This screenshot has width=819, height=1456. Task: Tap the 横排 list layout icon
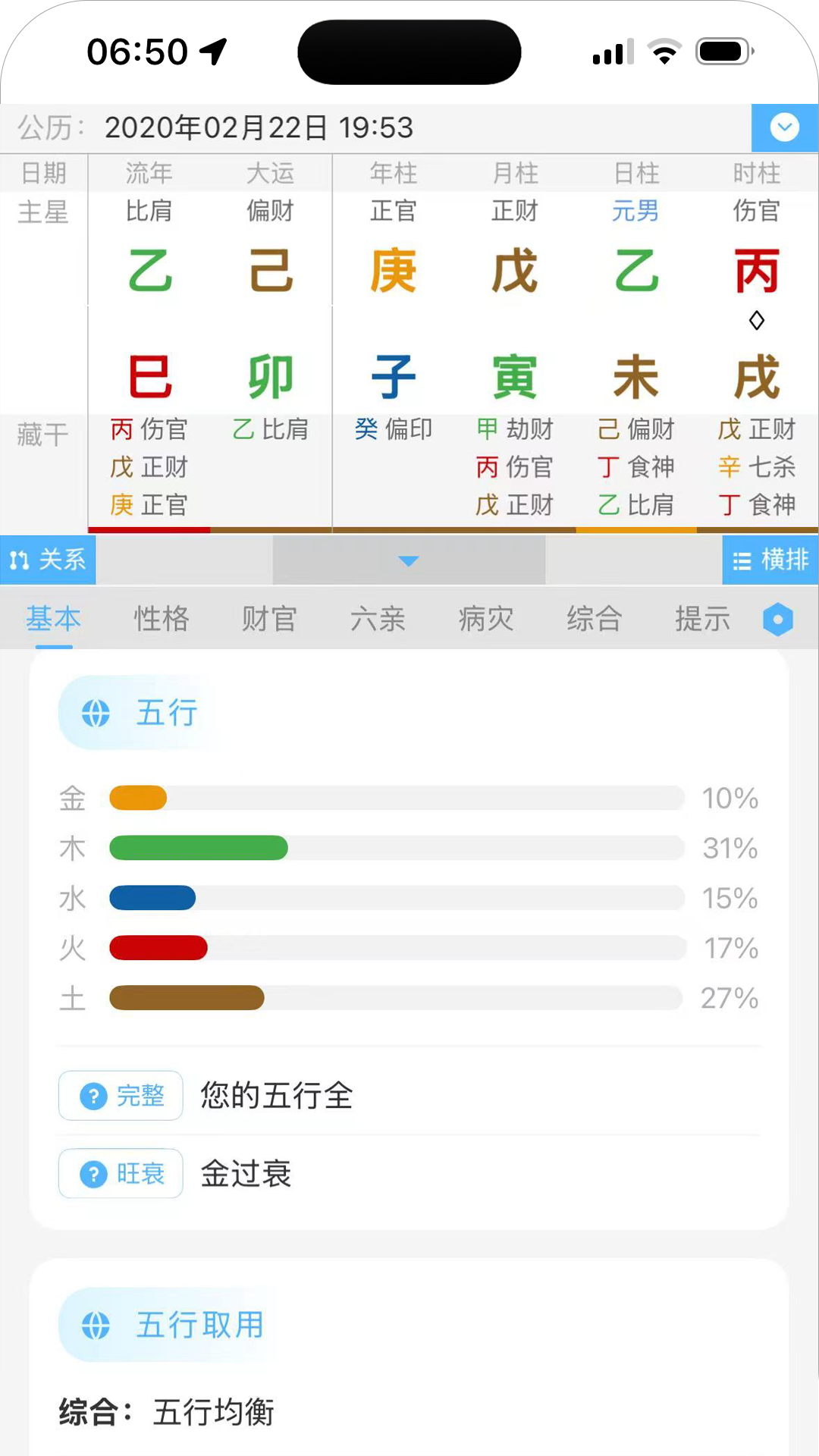[x=770, y=560]
